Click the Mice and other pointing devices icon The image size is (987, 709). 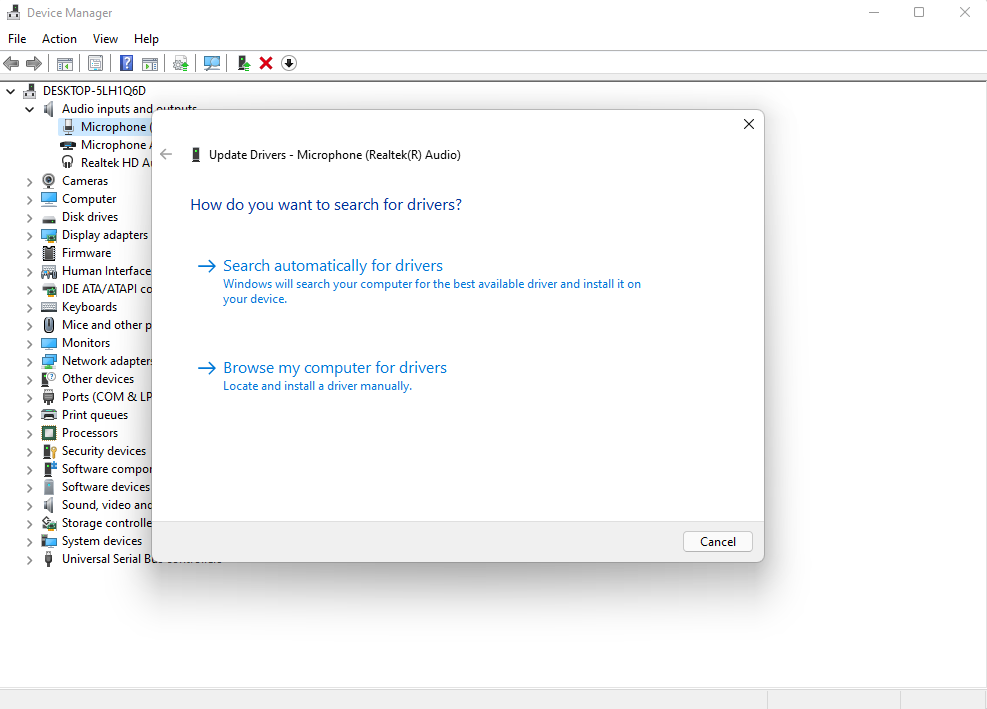pyautogui.click(x=48, y=325)
